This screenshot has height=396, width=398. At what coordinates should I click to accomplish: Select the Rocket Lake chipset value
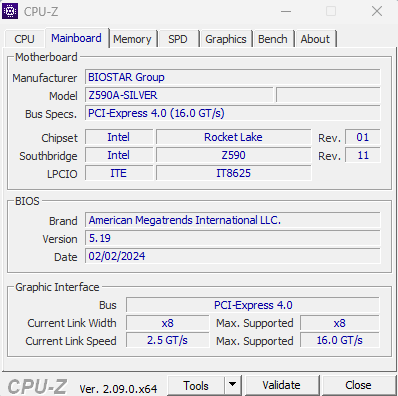tap(233, 137)
